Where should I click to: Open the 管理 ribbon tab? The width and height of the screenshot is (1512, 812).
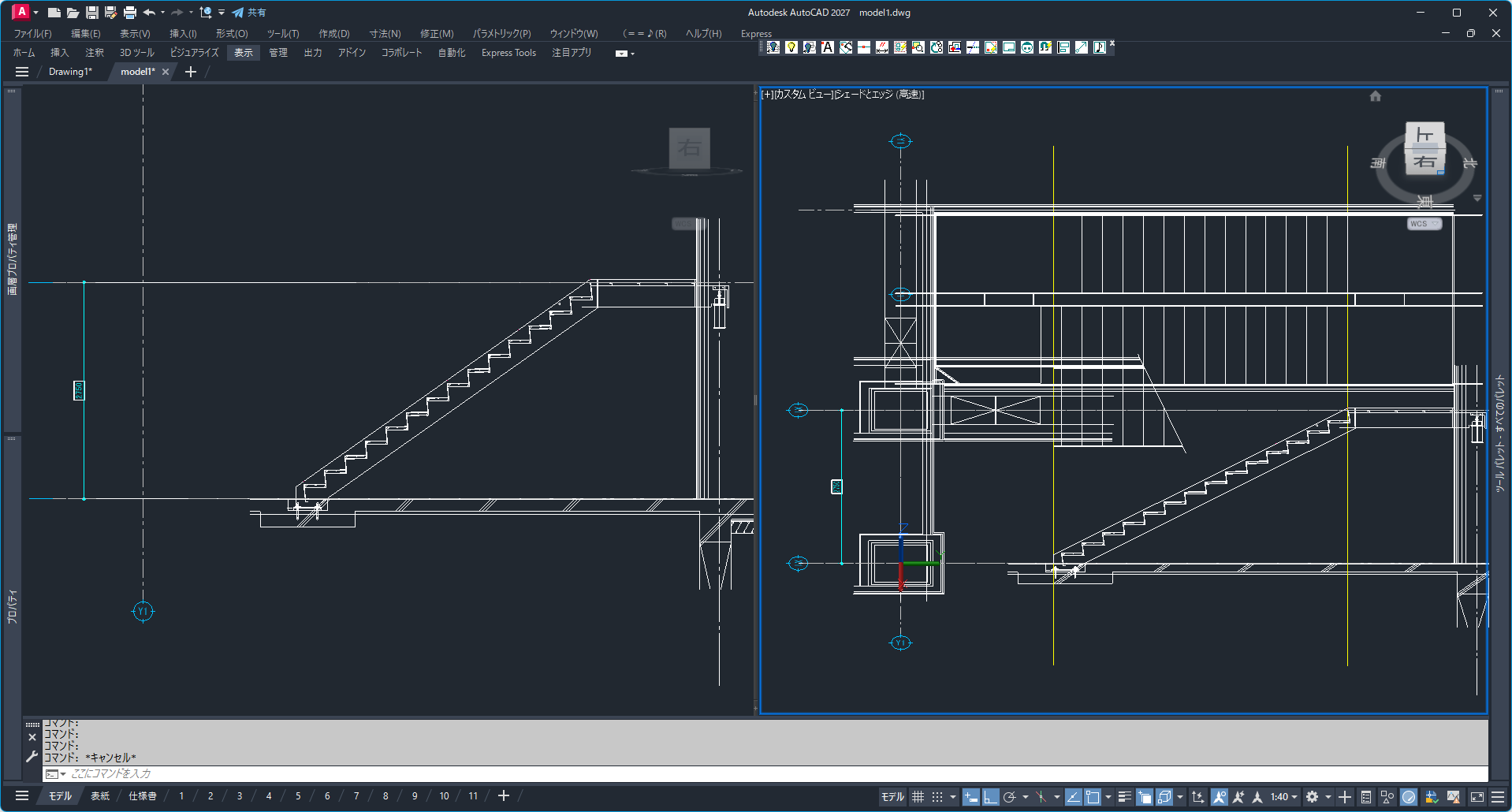tap(278, 53)
